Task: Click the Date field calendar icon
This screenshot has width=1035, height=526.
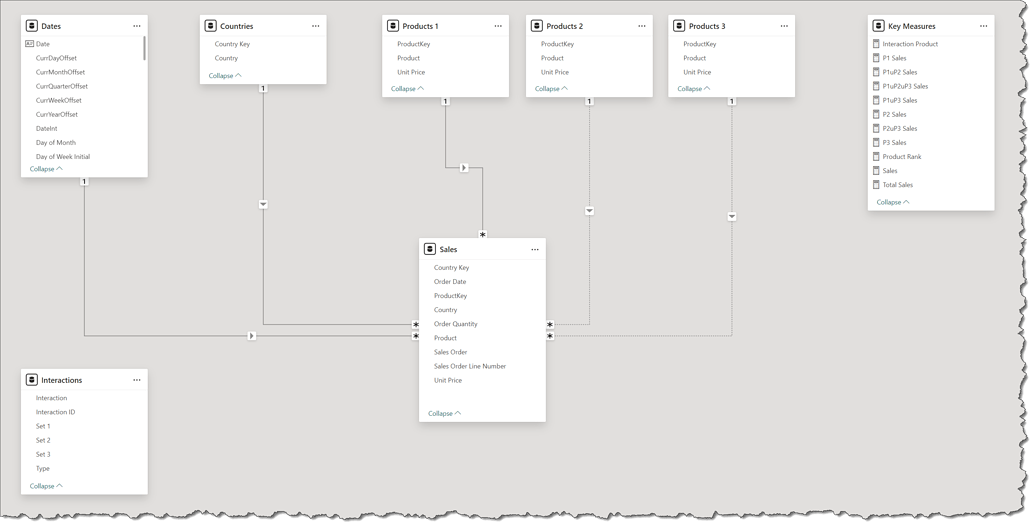Action: 29,44
